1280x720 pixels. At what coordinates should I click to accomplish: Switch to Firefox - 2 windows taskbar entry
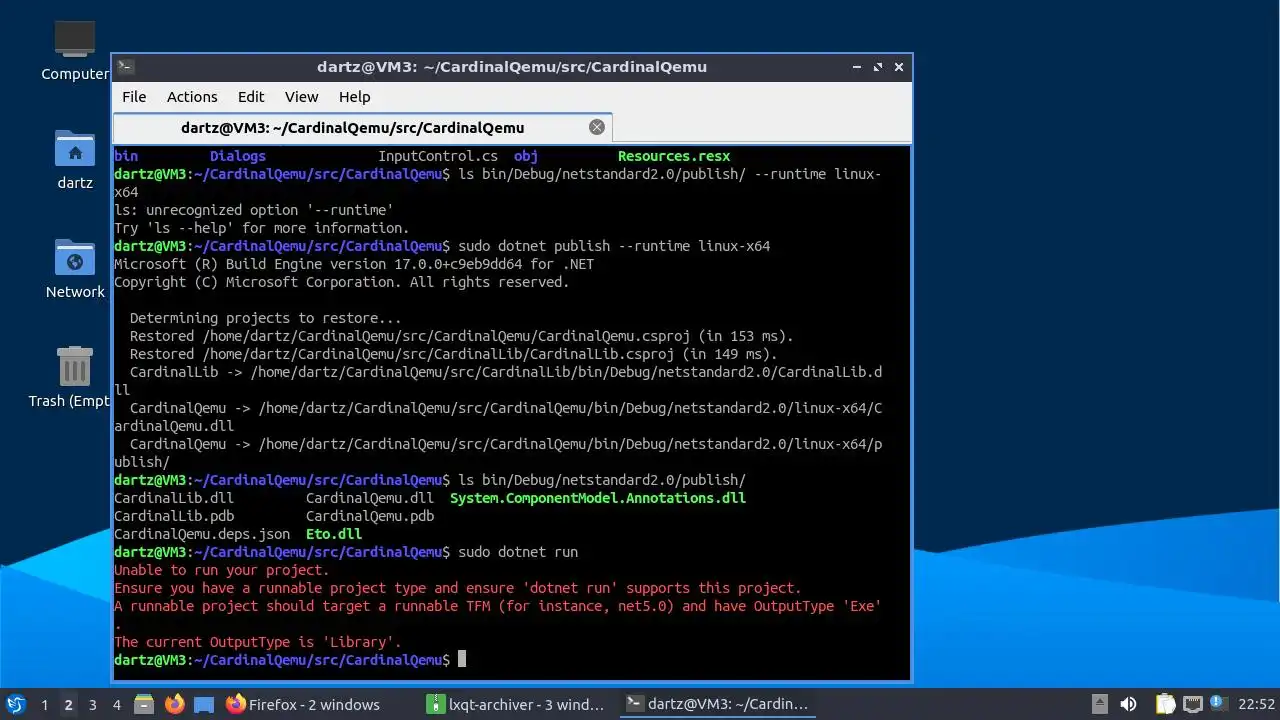pyautogui.click(x=318, y=704)
